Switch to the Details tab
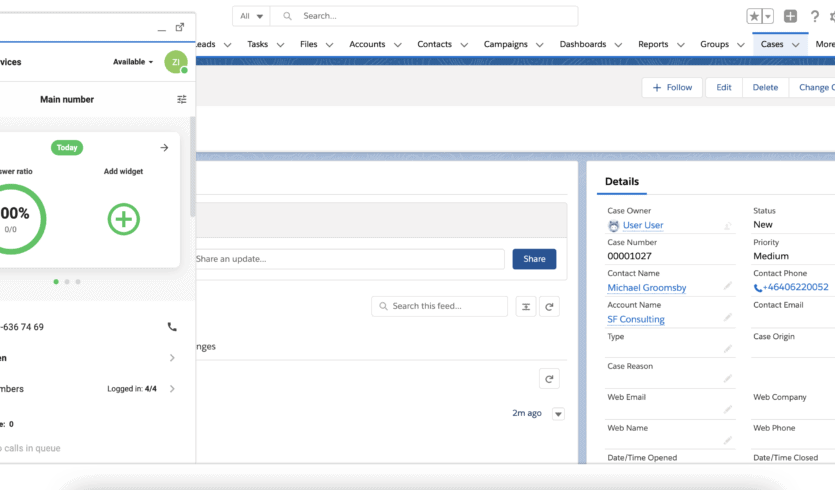835x490 pixels. point(622,182)
